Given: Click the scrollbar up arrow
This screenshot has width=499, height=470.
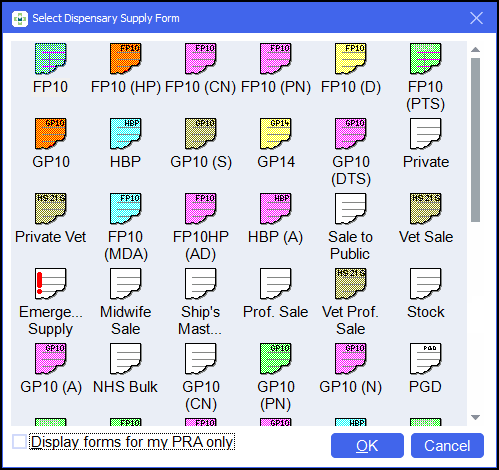Looking at the screenshot, I should (x=475, y=50).
